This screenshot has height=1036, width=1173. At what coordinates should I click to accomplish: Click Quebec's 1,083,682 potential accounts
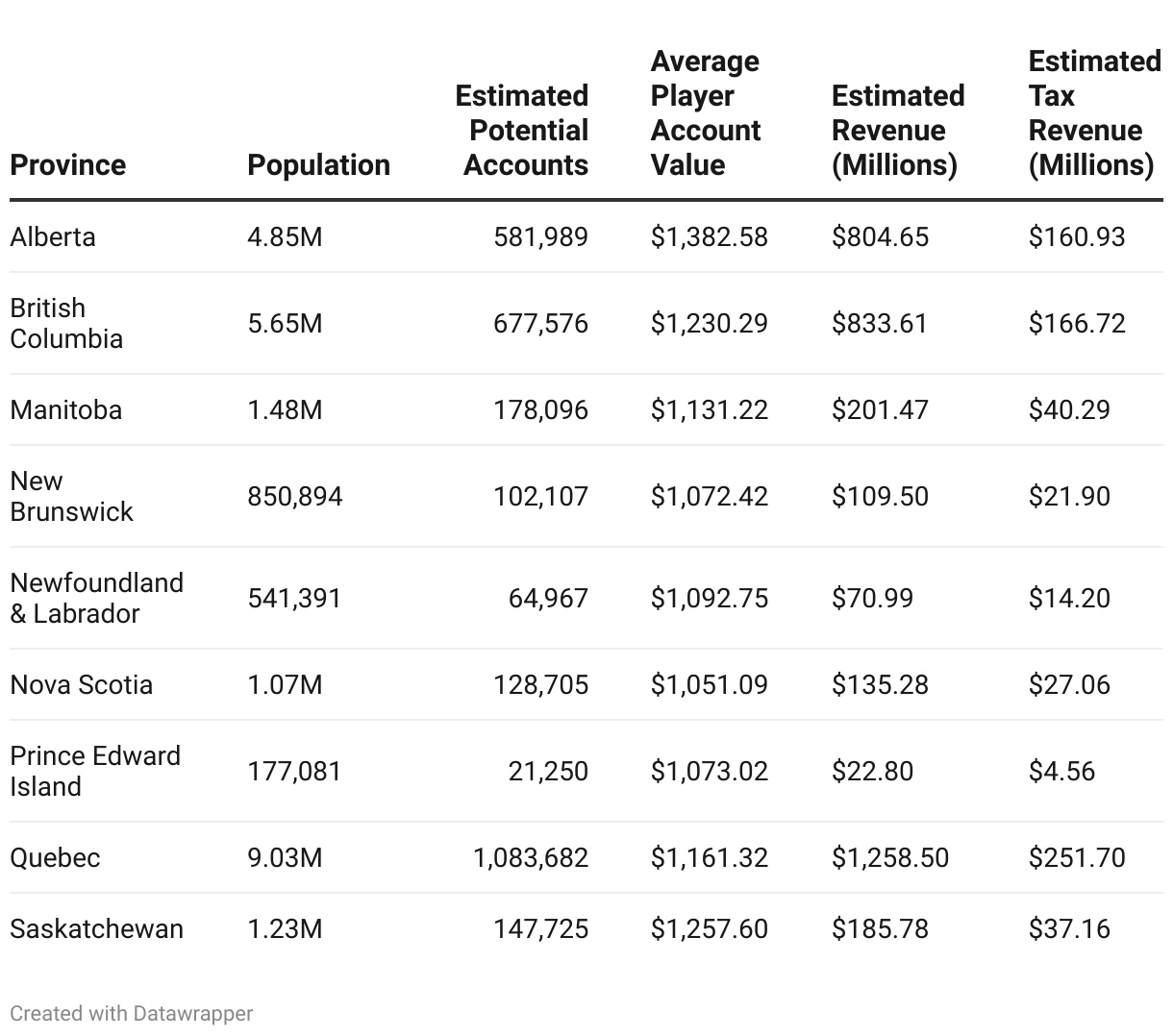pos(530,857)
